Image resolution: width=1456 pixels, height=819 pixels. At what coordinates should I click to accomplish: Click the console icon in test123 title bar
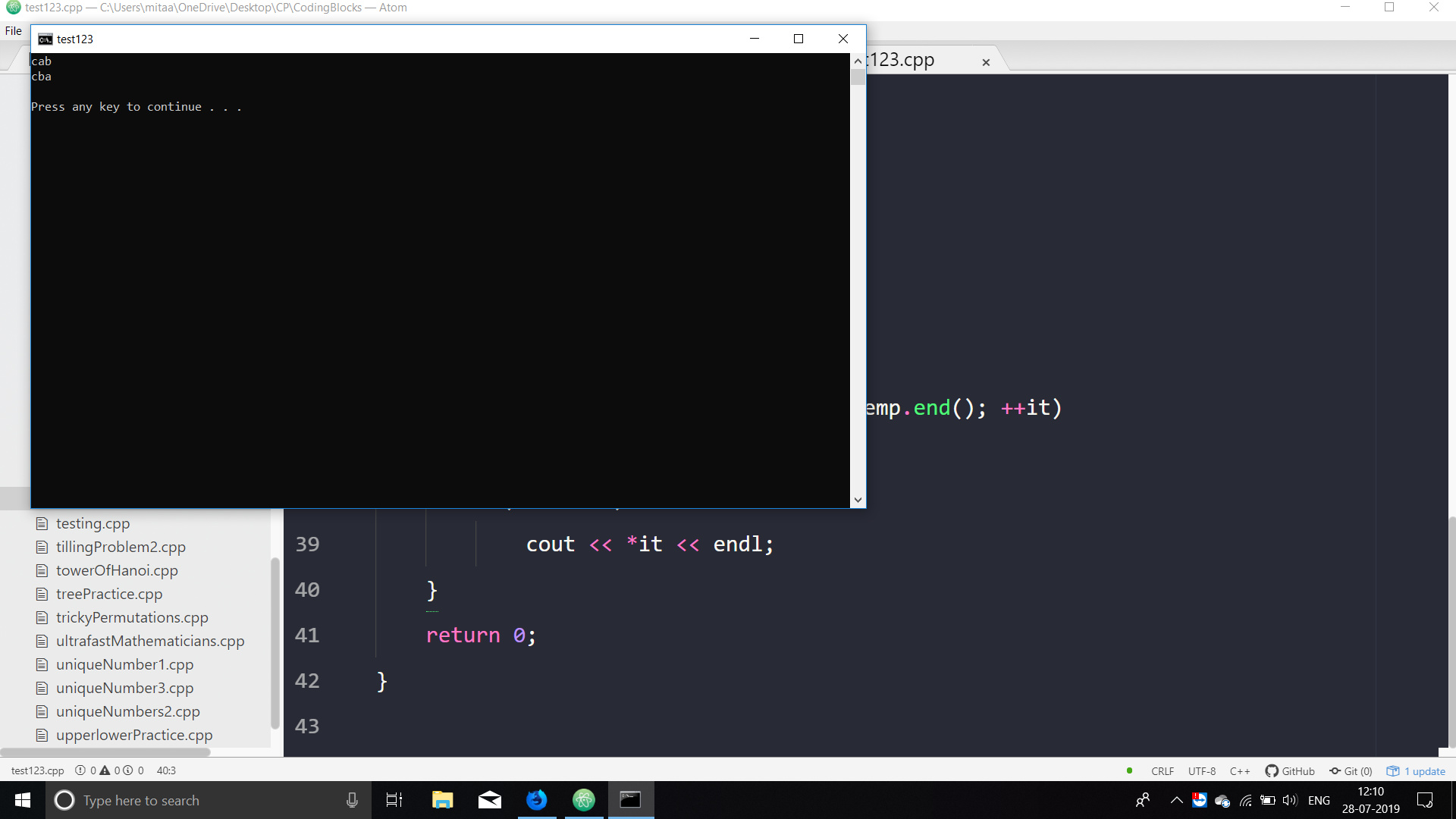(x=45, y=39)
